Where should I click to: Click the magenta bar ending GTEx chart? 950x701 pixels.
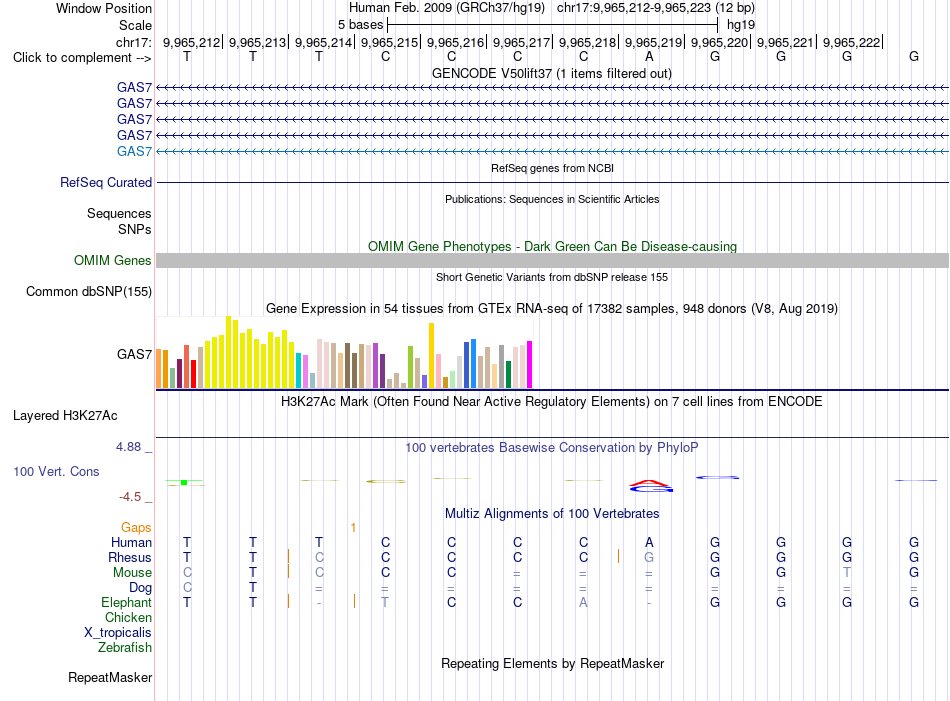(x=530, y=365)
